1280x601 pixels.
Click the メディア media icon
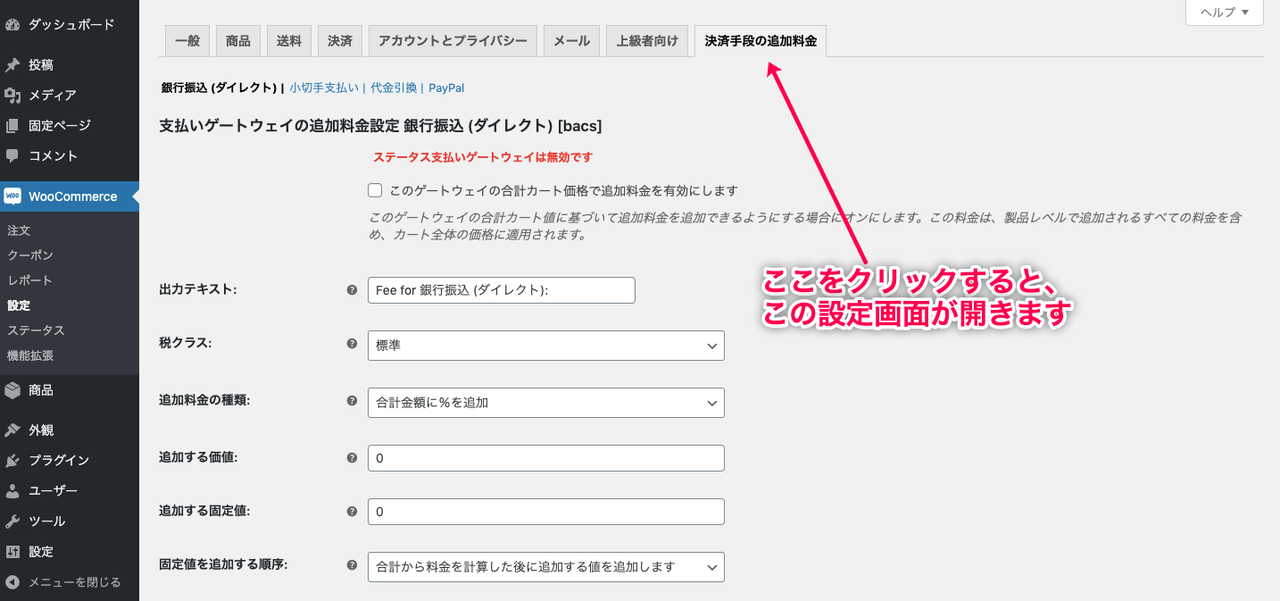(12, 95)
